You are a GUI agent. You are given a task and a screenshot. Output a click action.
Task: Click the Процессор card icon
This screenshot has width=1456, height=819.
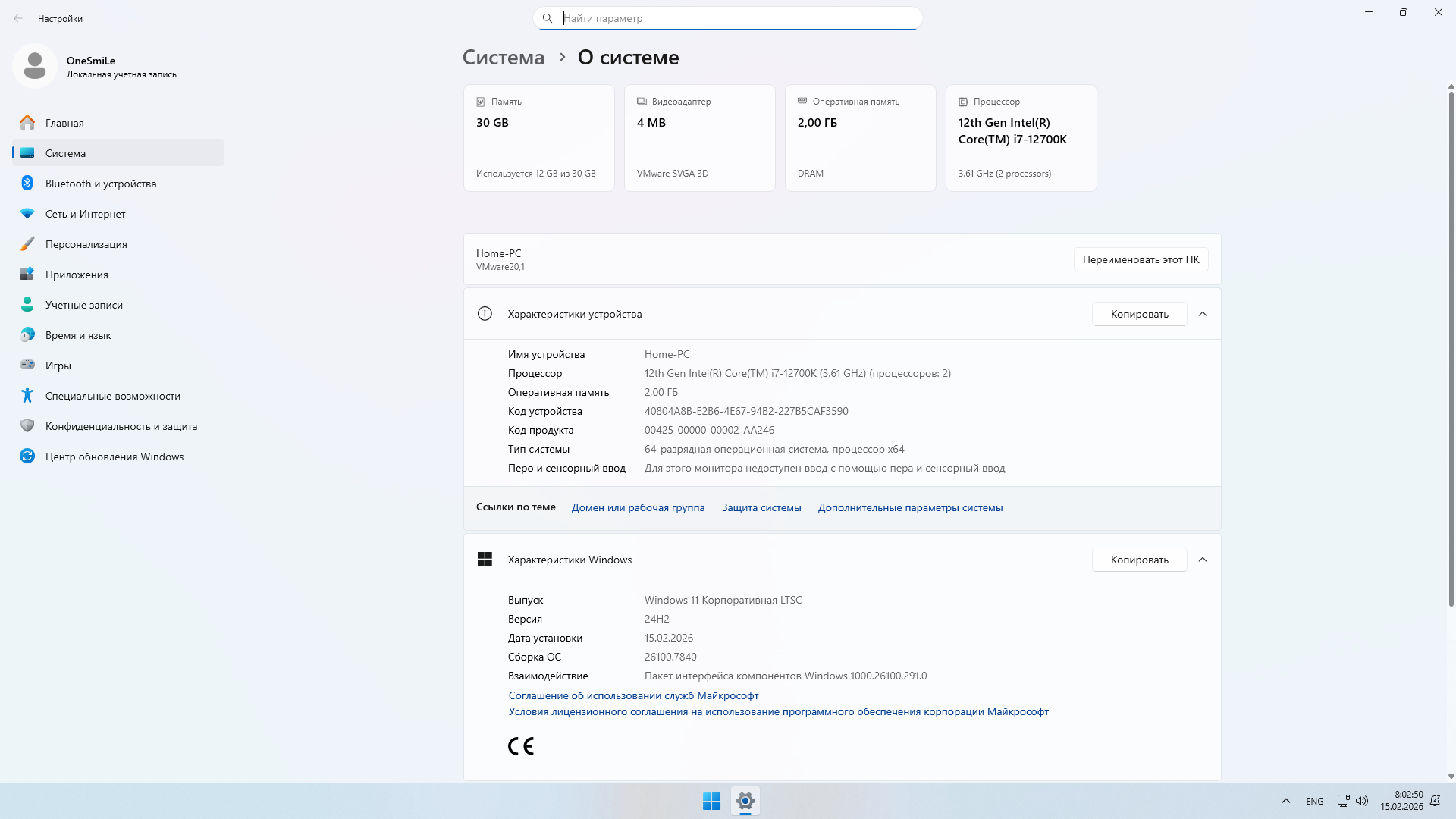click(962, 101)
